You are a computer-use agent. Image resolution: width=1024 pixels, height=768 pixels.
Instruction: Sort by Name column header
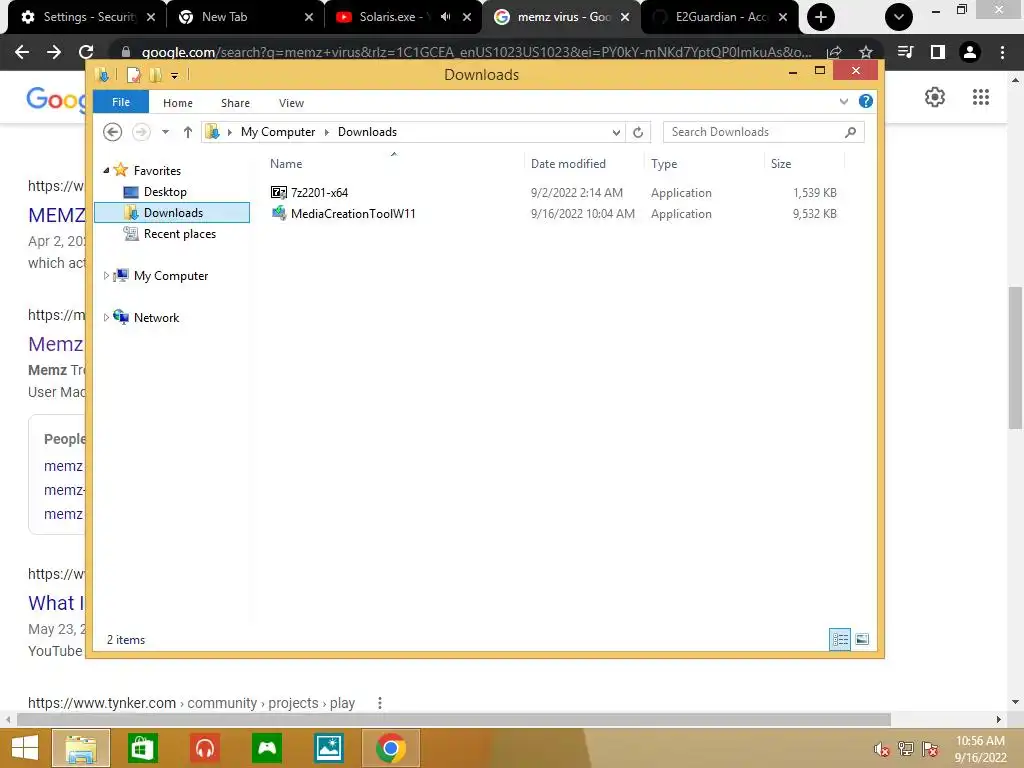pyautogui.click(x=286, y=164)
